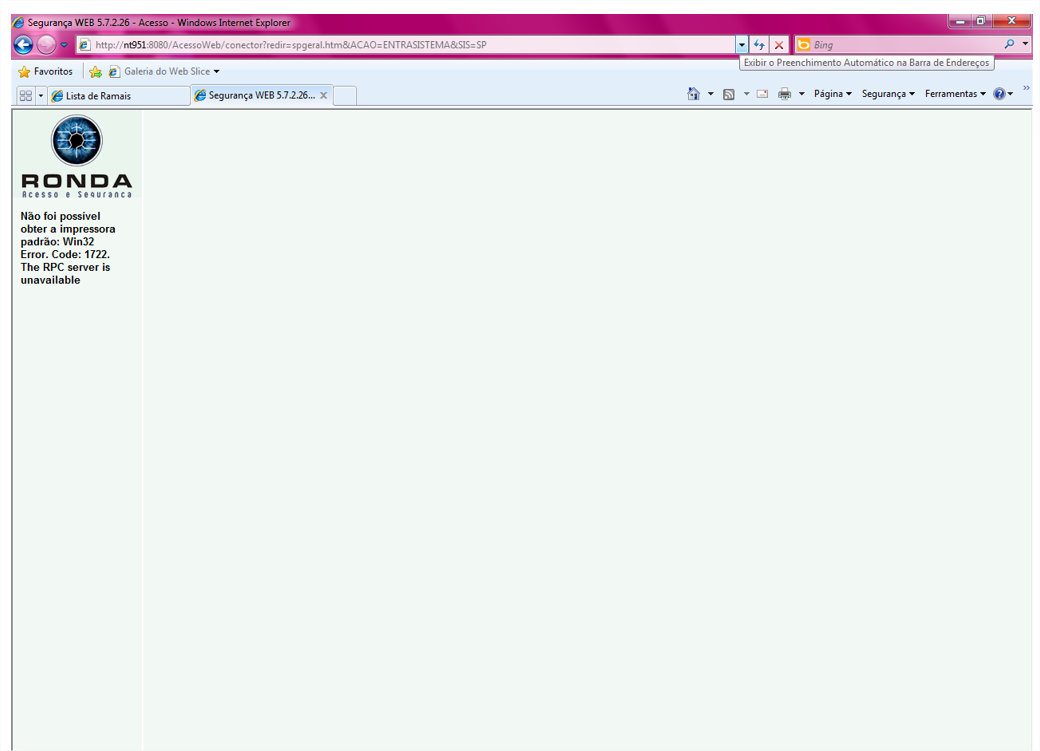Open search provider dropdown arrow
The height and width of the screenshot is (751, 1040).
click(x=1025, y=44)
